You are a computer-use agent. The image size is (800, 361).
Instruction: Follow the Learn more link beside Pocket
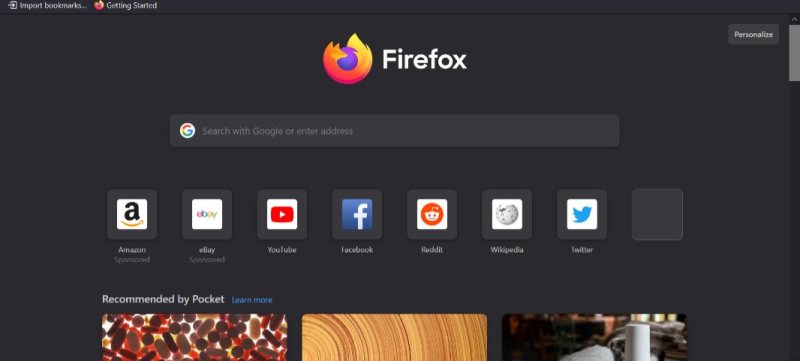[x=252, y=300]
